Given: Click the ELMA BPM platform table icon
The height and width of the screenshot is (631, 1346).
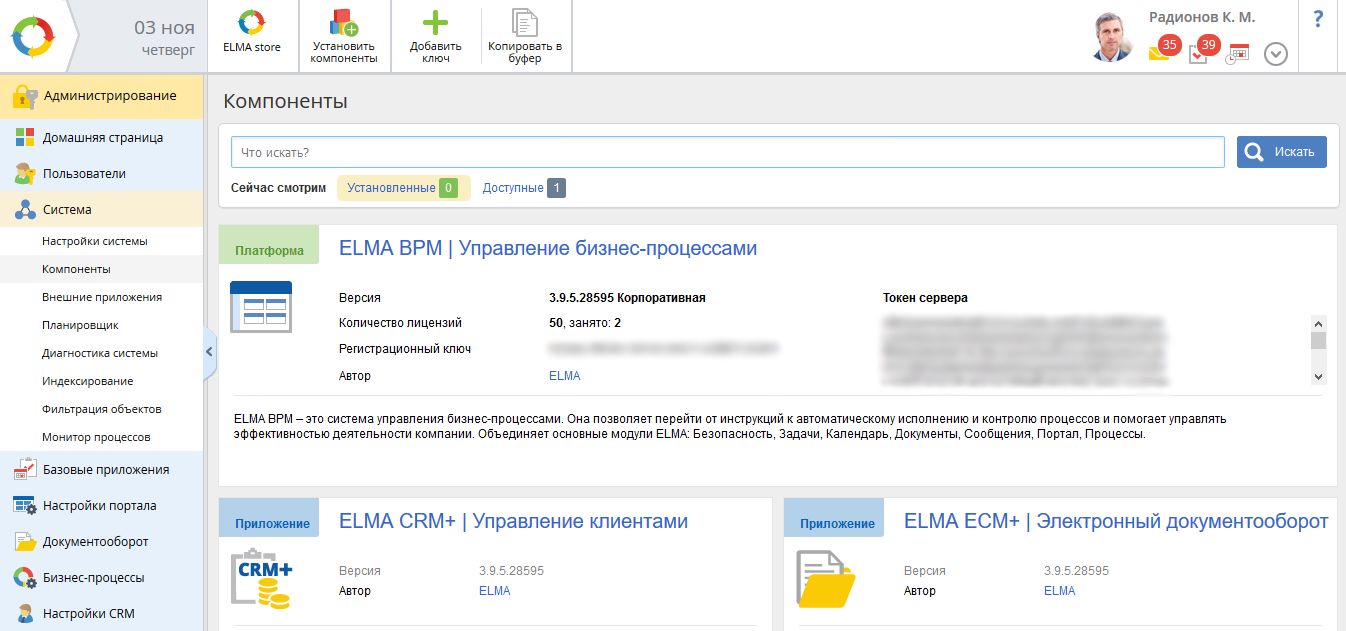Looking at the screenshot, I should point(261,307).
